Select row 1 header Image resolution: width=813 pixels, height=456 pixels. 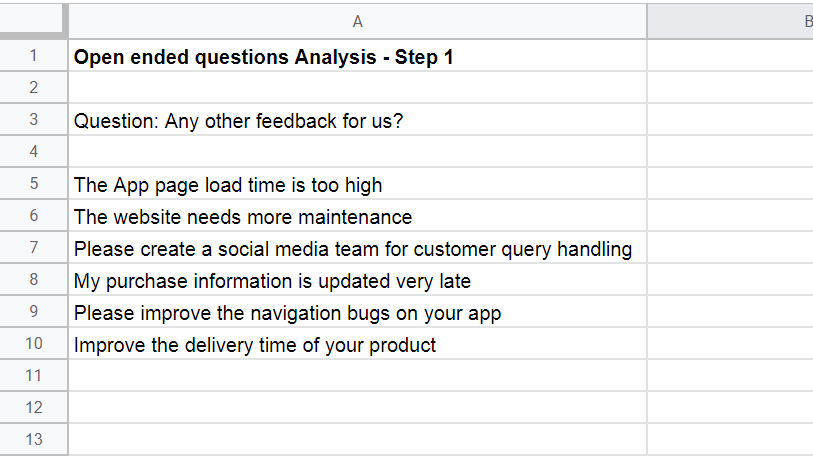[x=33, y=56]
